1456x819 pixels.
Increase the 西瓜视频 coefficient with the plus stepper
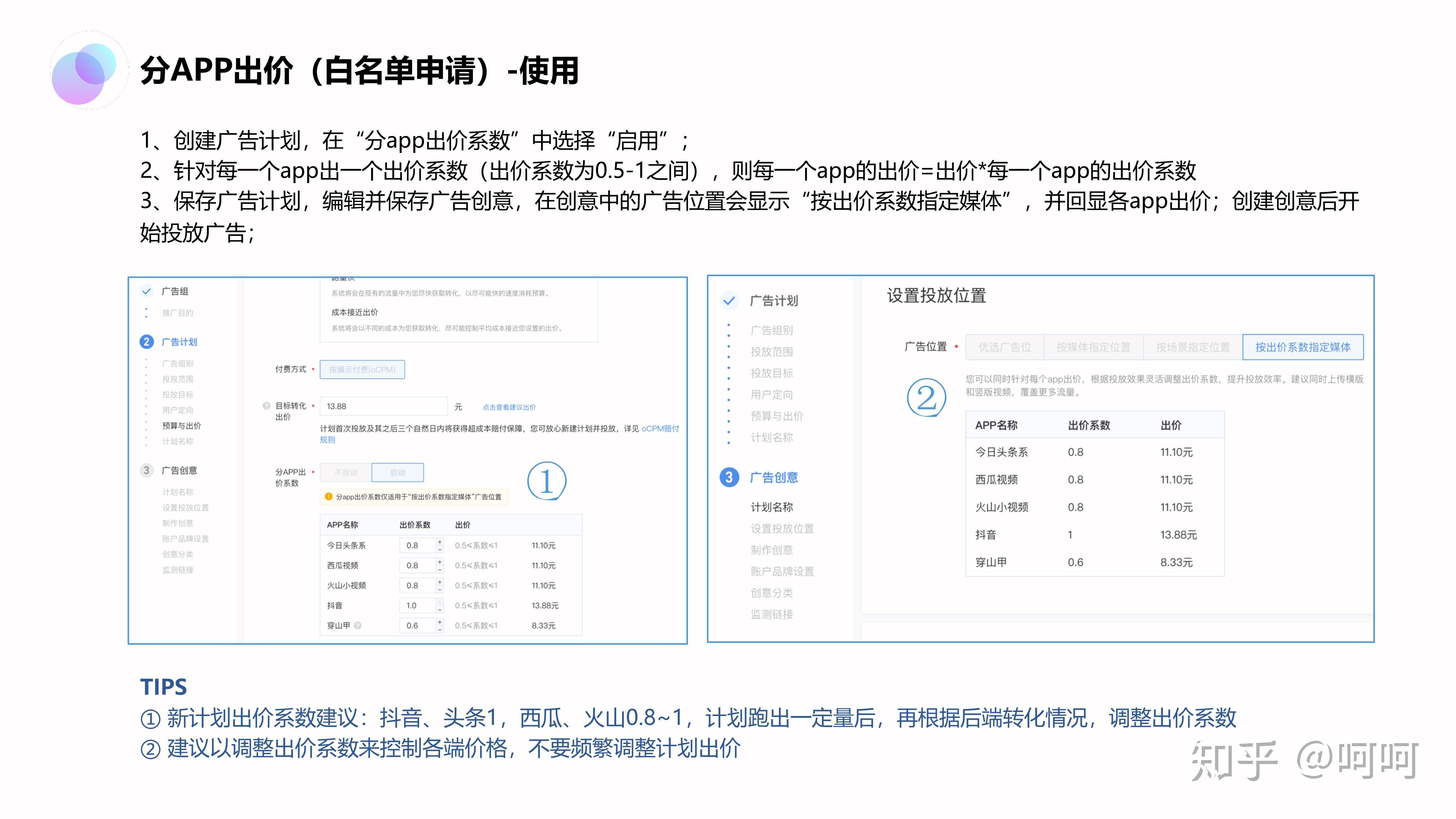440,561
